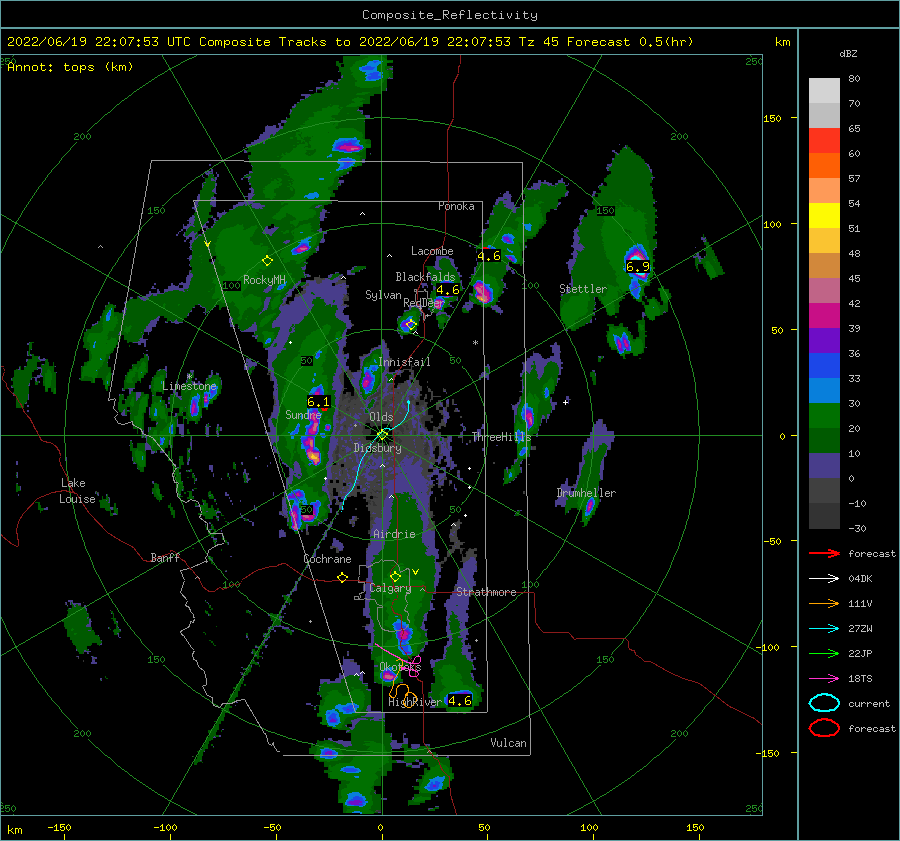Click the Limestone label
900x841 pixels.
tap(189, 386)
